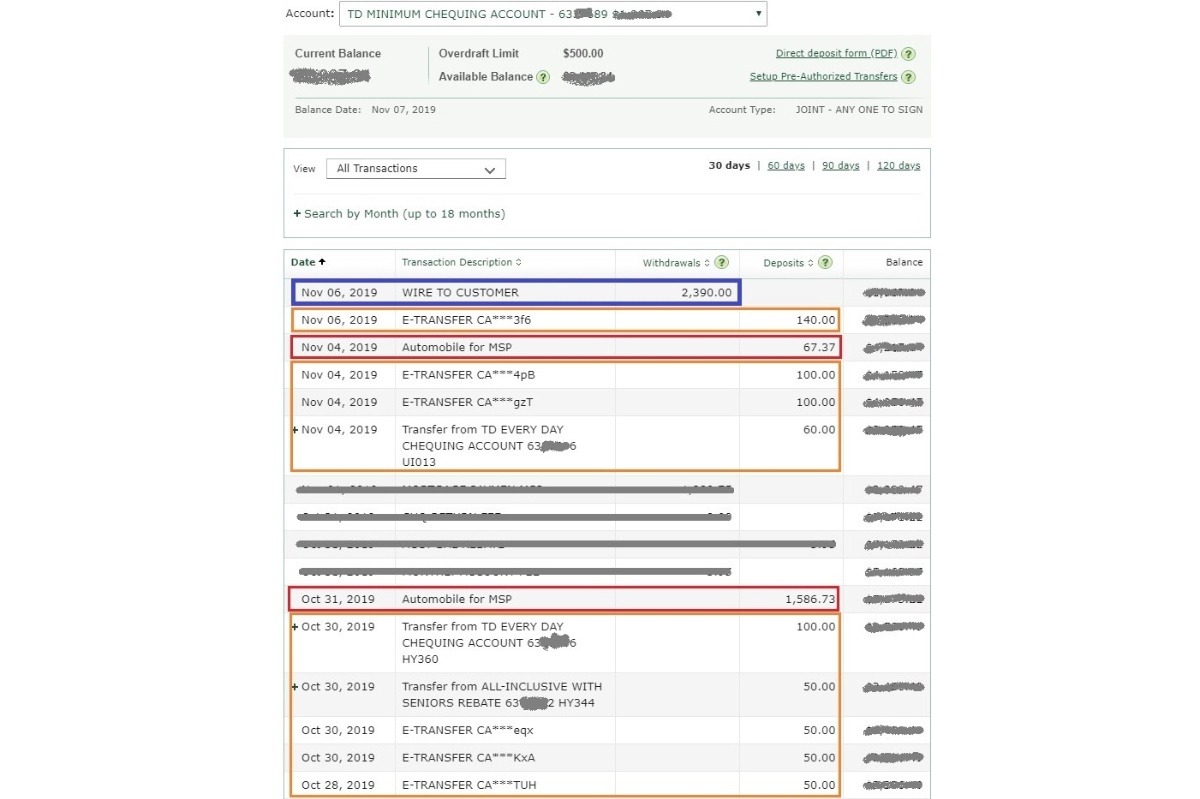Image resolution: width=1200 pixels, height=799 pixels.
Task: Click the Balance column header
Action: (x=904, y=263)
